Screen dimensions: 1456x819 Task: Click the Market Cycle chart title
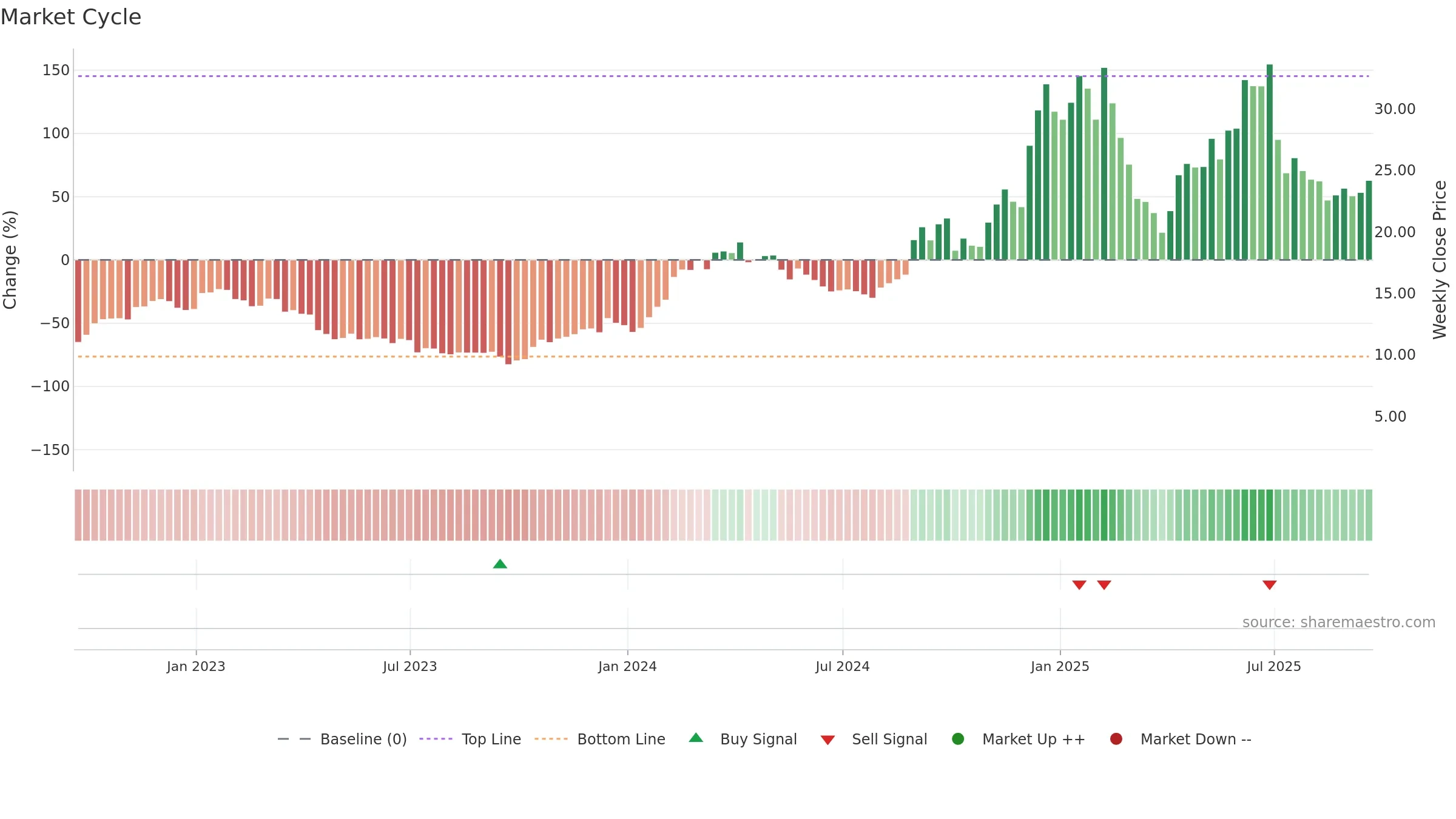click(x=71, y=17)
